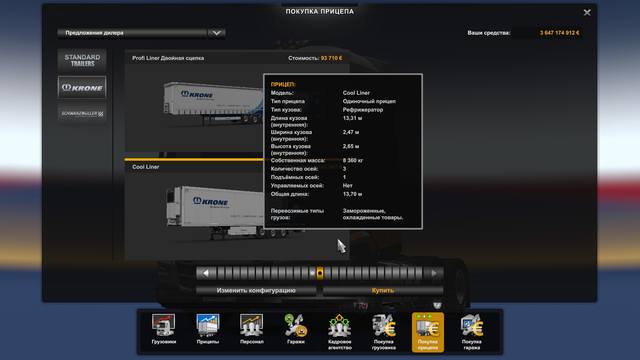
Task: Click Изменить конфигурацию button
Action: click(256, 290)
